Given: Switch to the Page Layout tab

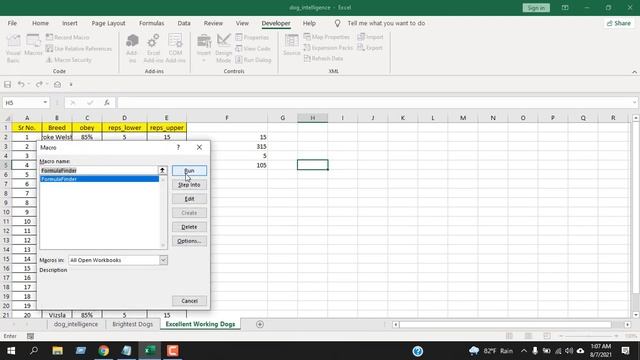Looking at the screenshot, I should click(108, 23).
